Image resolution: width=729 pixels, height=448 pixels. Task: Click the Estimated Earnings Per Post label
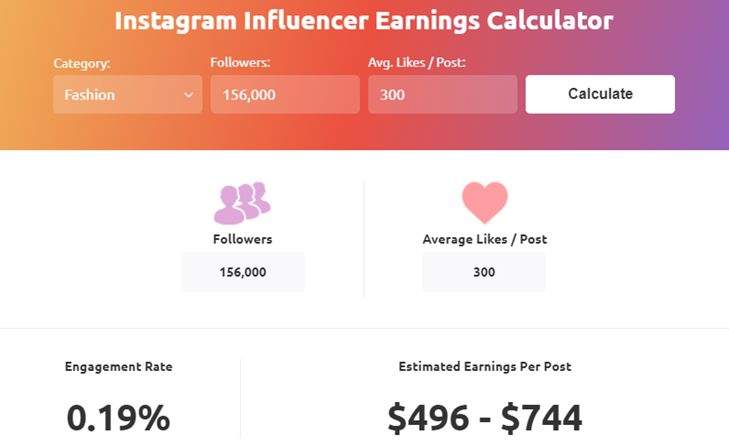click(x=484, y=367)
